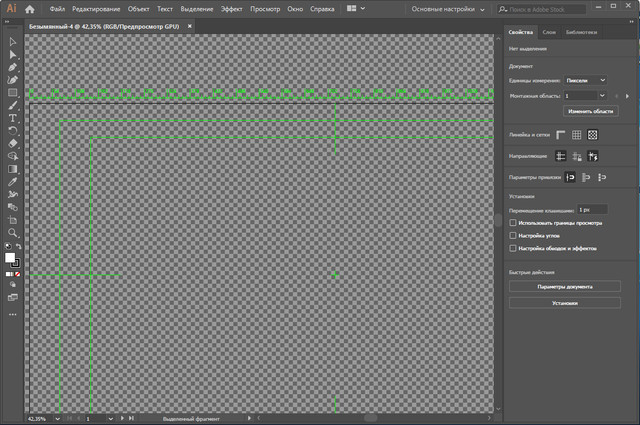The image size is (640, 425).
Task: Select the Pen tool
Action: coord(12,67)
